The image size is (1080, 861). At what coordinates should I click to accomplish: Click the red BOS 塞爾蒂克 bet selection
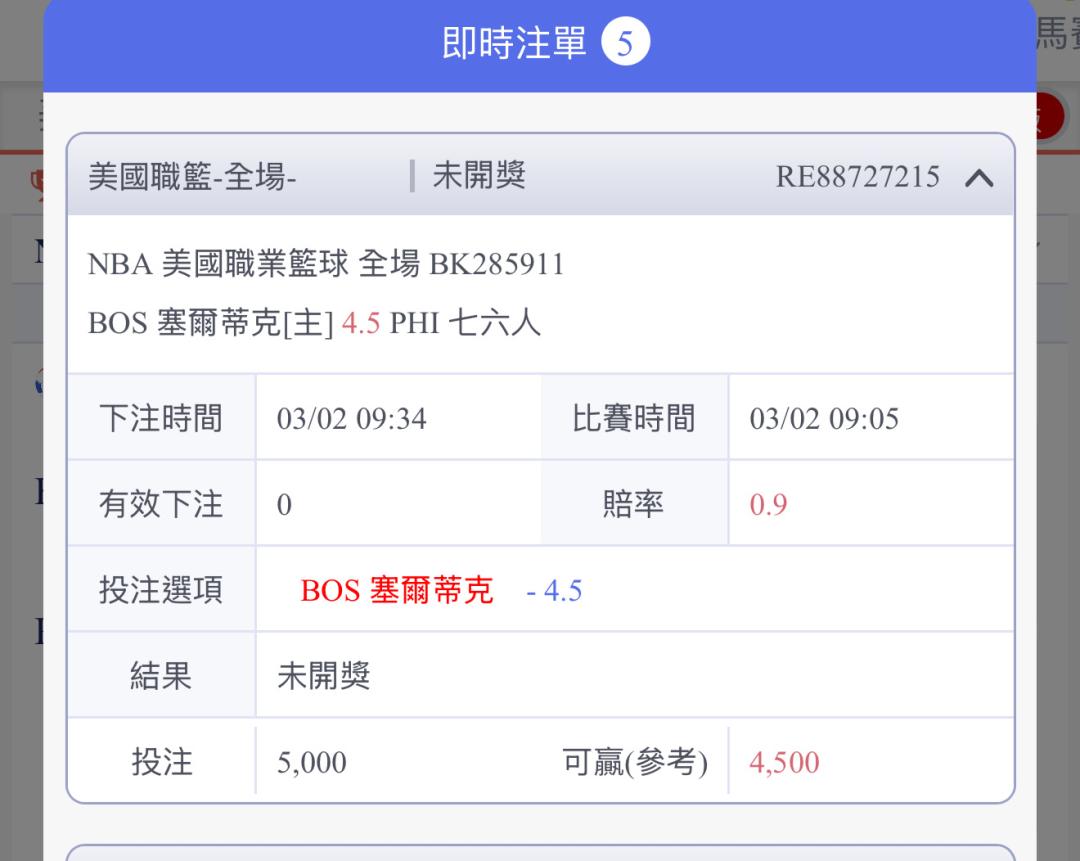pyautogui.click(x=396, y=590)
